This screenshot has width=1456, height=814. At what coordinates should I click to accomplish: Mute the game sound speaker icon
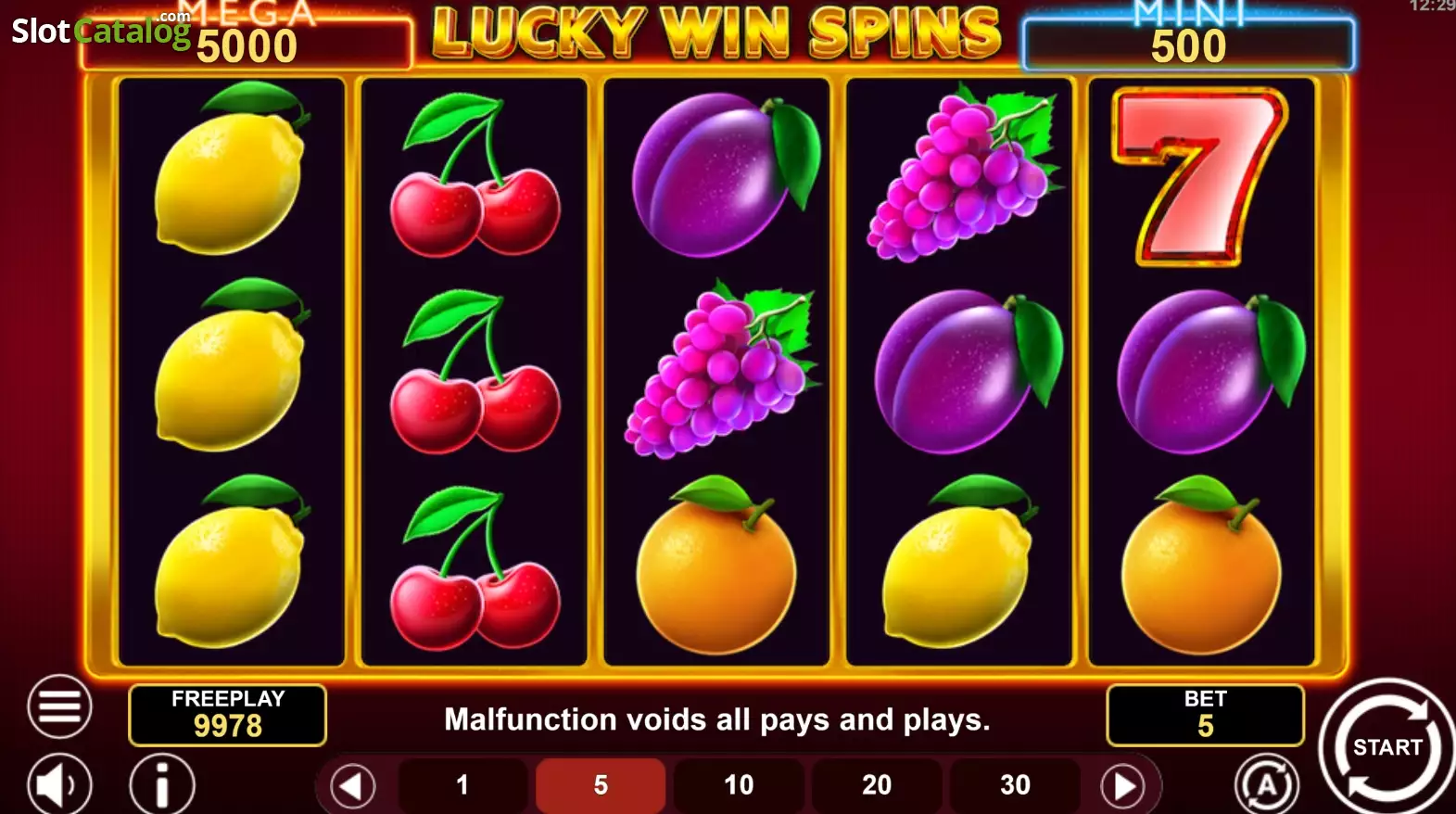[x=59, y=784]
